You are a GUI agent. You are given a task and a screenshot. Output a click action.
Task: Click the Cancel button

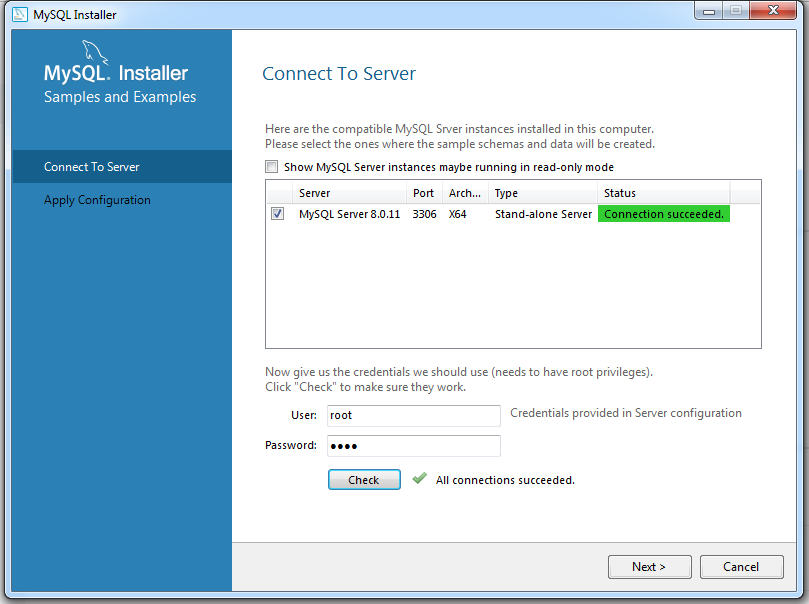[x=741, y=567]
